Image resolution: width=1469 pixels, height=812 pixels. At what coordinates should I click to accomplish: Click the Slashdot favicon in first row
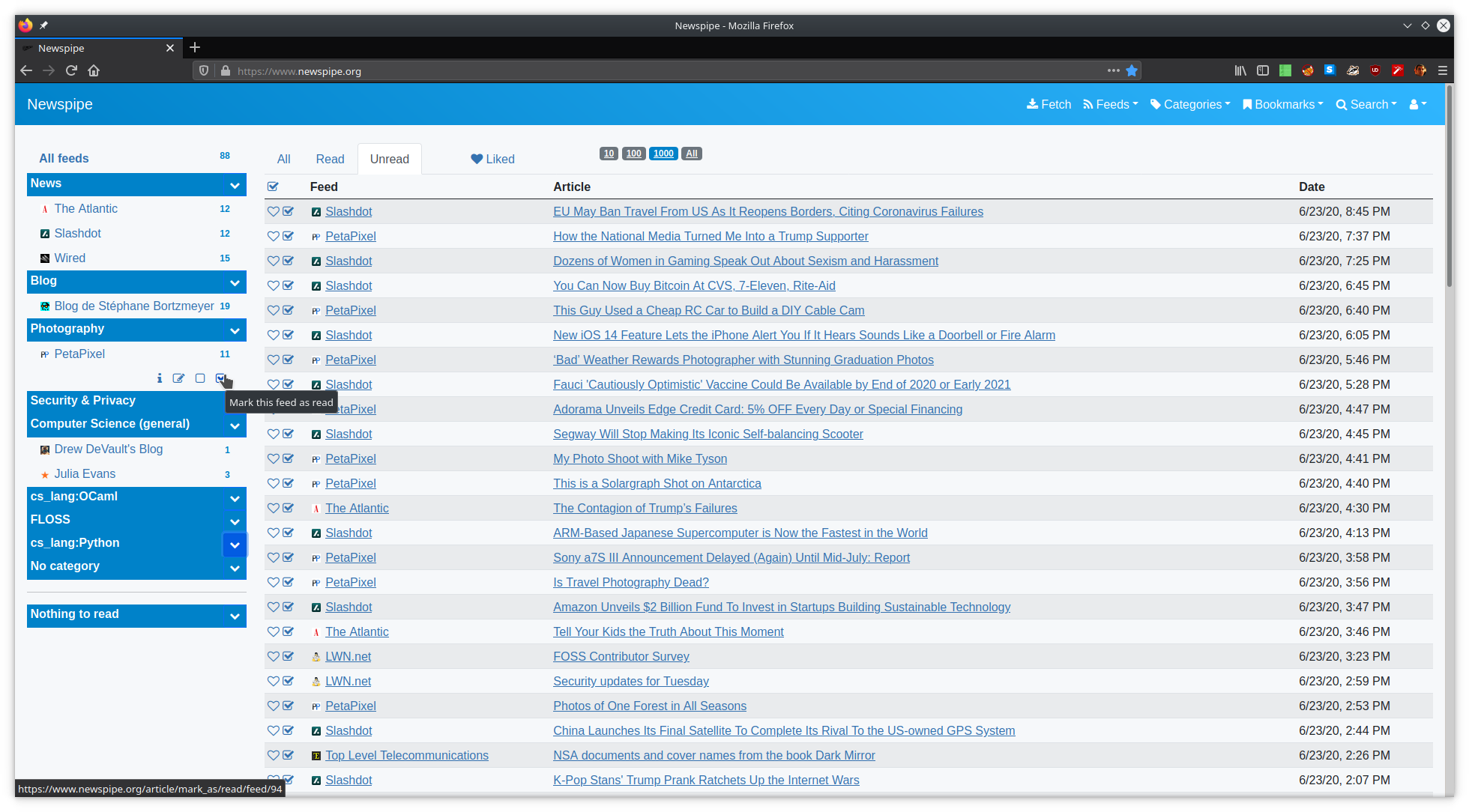pos(316,212)
